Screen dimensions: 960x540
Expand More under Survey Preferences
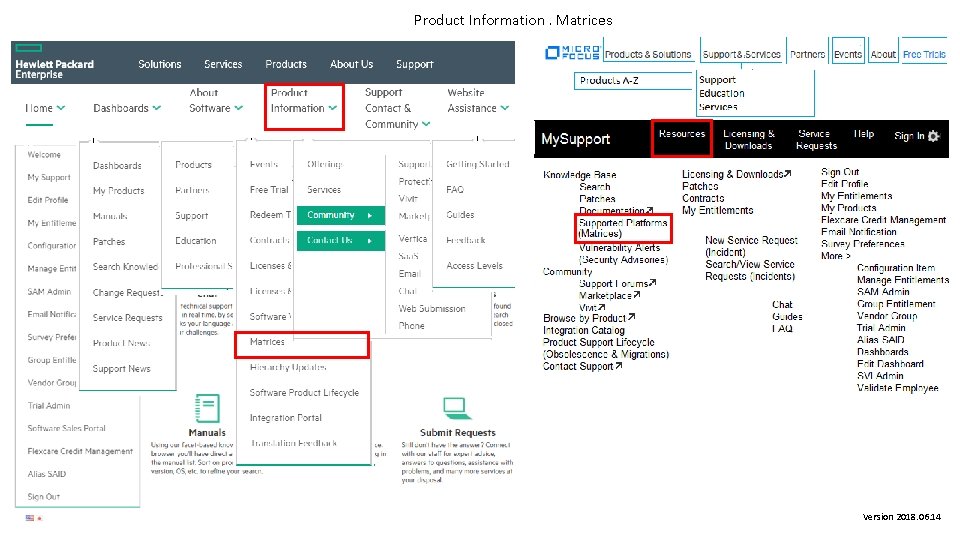point(835,256)
